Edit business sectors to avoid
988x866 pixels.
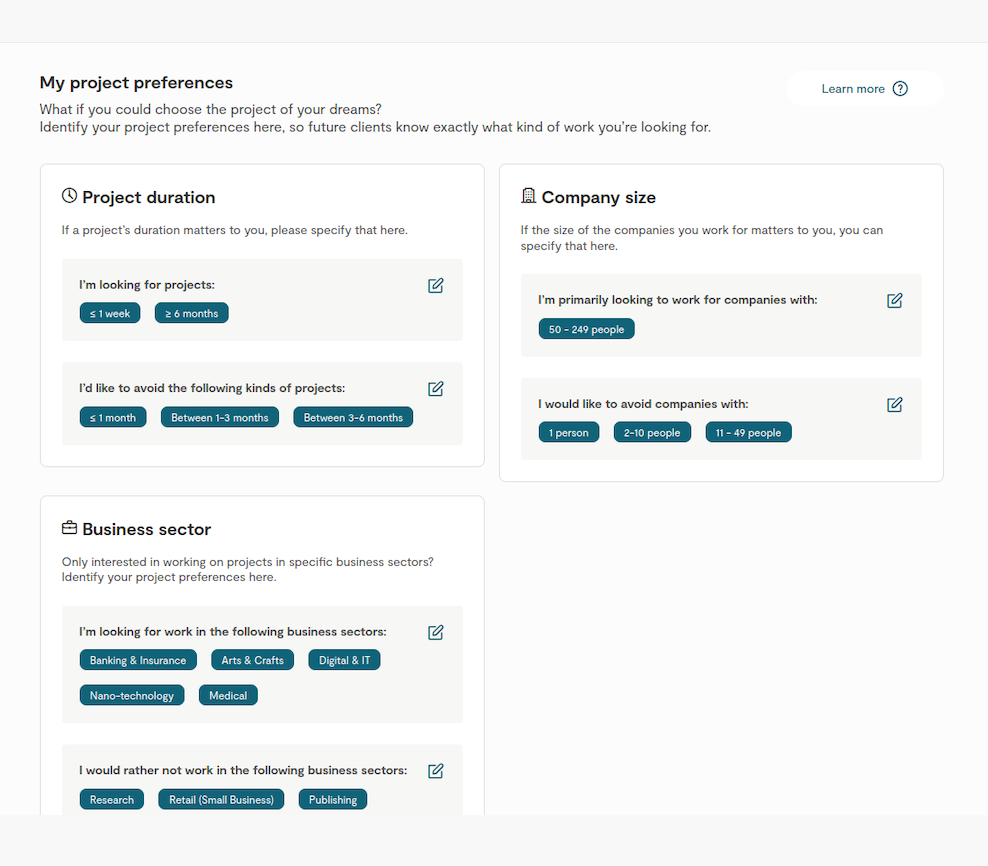[435, 771]
